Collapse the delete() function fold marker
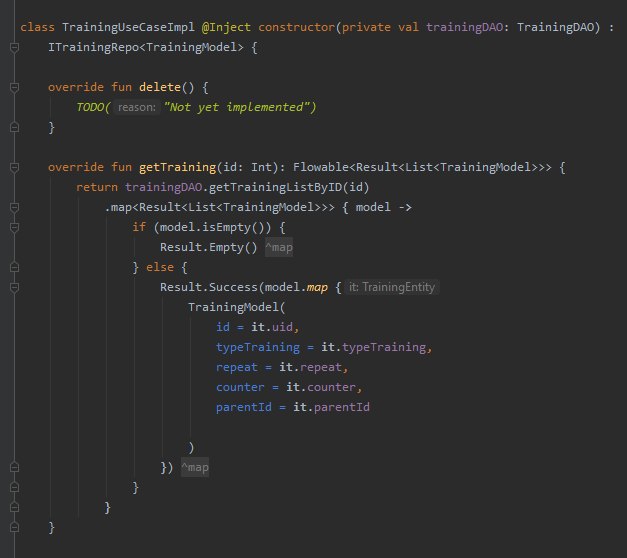627x558 pixels. [14, 88]
